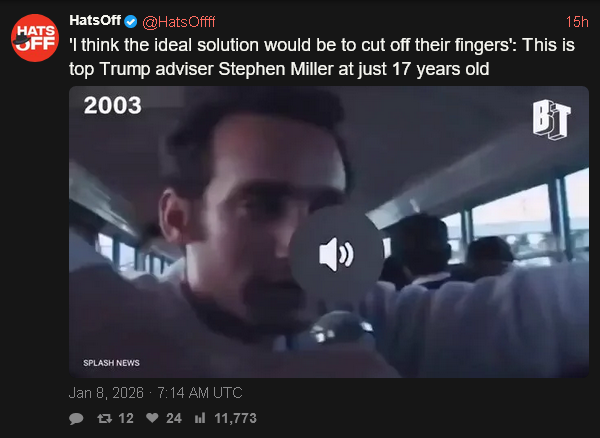Click the 2003 year caption in video
Viewport: 600px width, 438px height.
112,105
